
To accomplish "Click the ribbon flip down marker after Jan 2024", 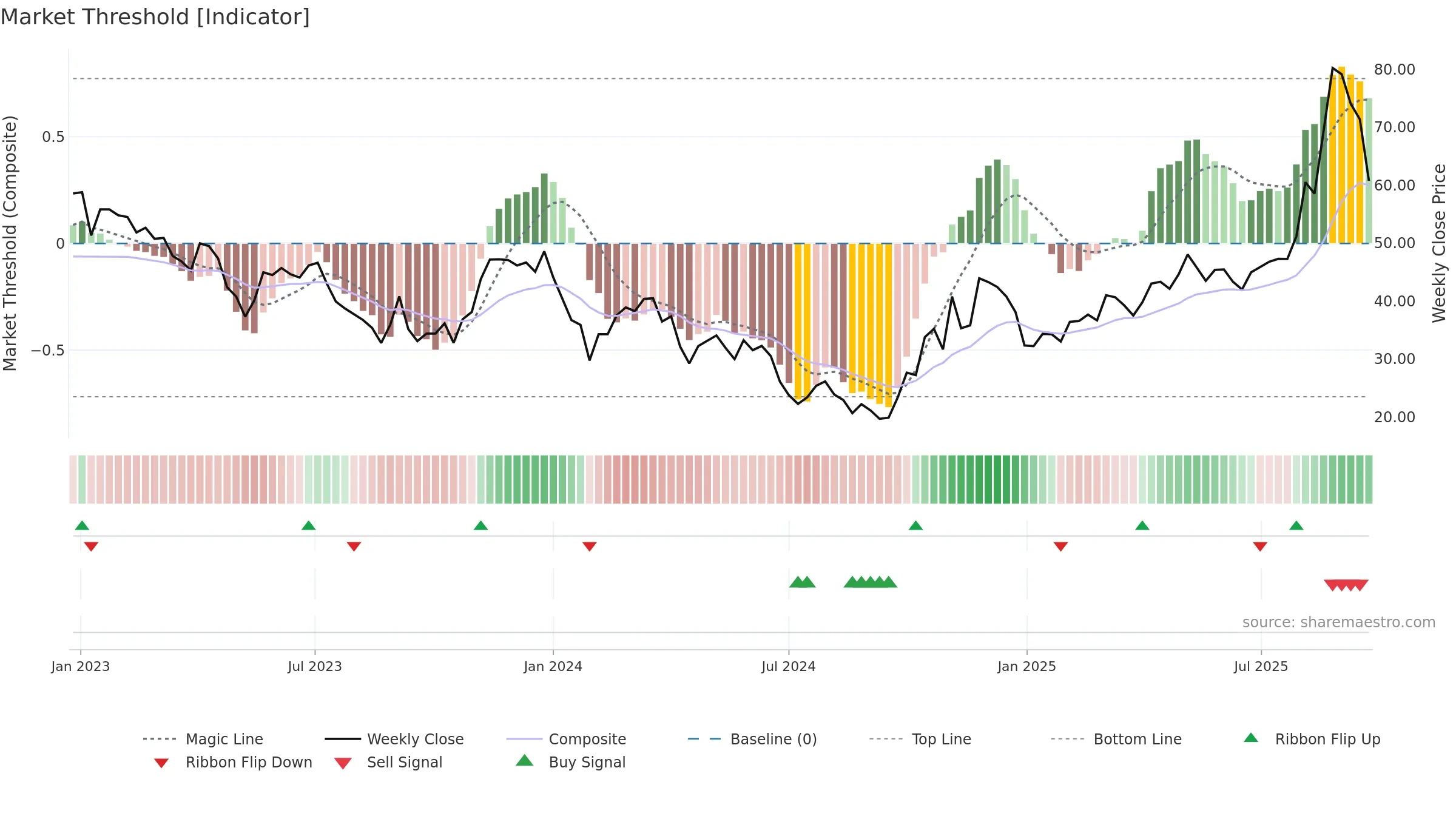I will tap(589, 547).
